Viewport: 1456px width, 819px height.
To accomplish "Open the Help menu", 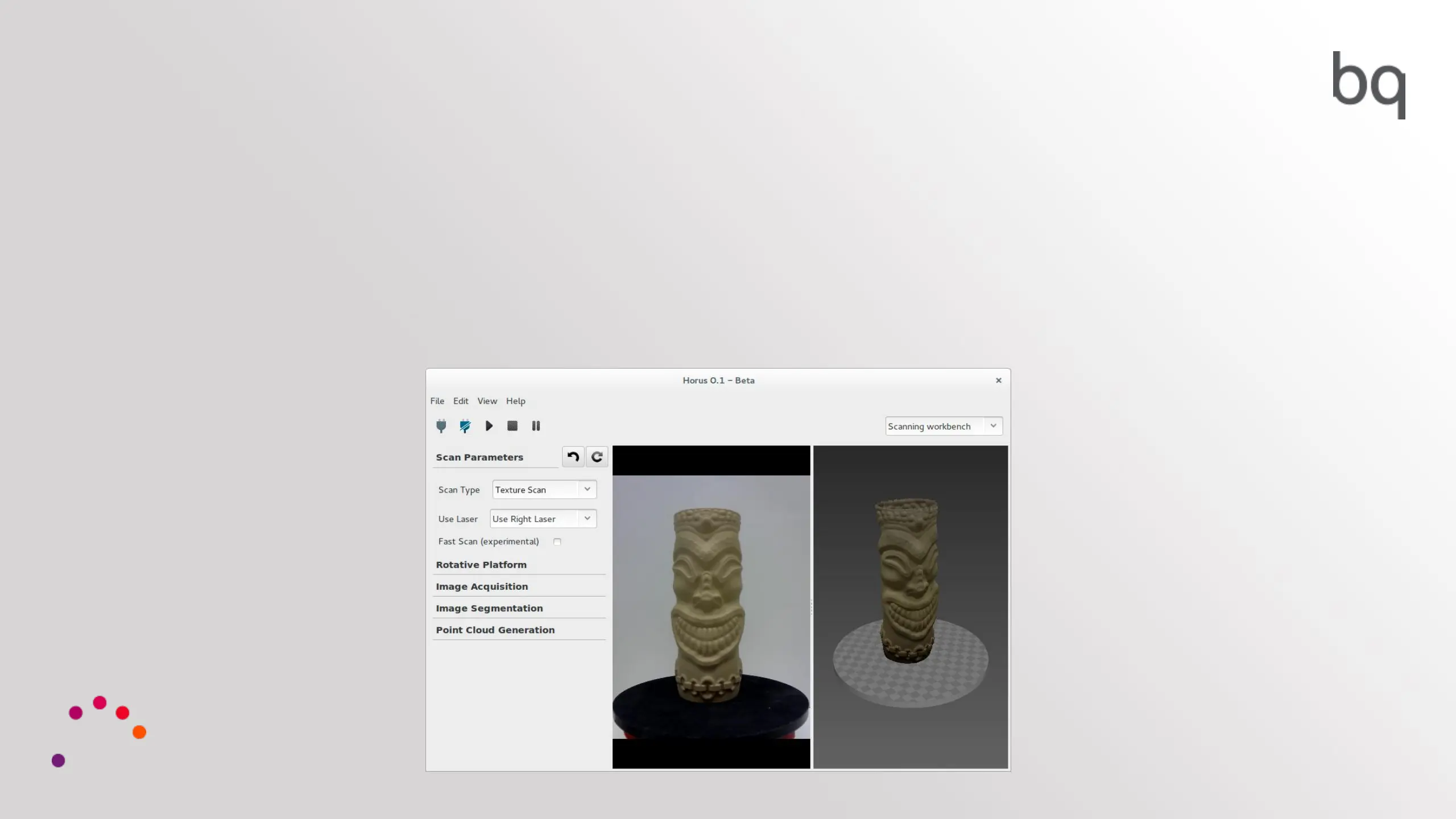I will (515, 401).
